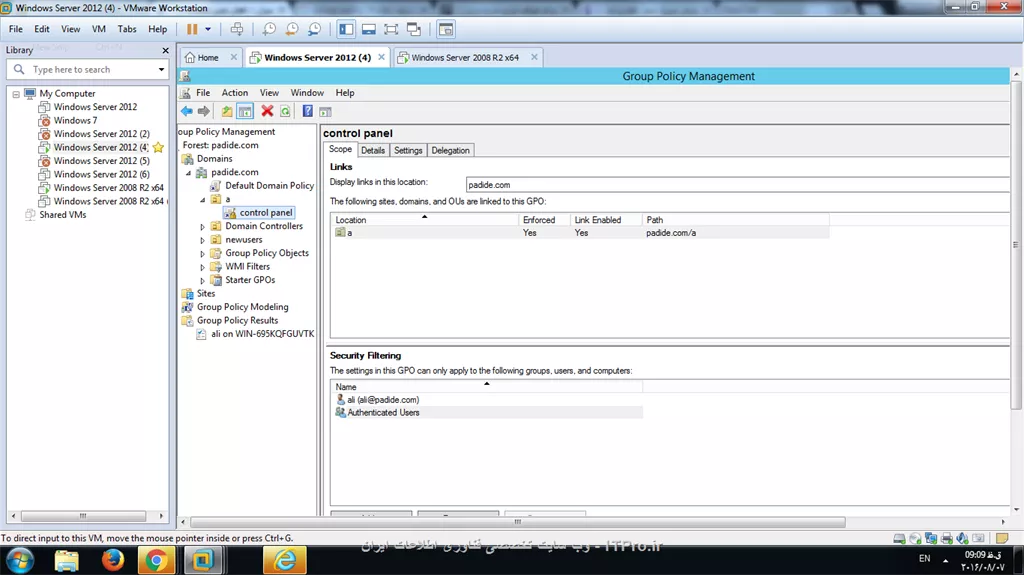Open the VMware Tabs menu
Viewport: 1024px width, 575px height.
pos(127,29)
